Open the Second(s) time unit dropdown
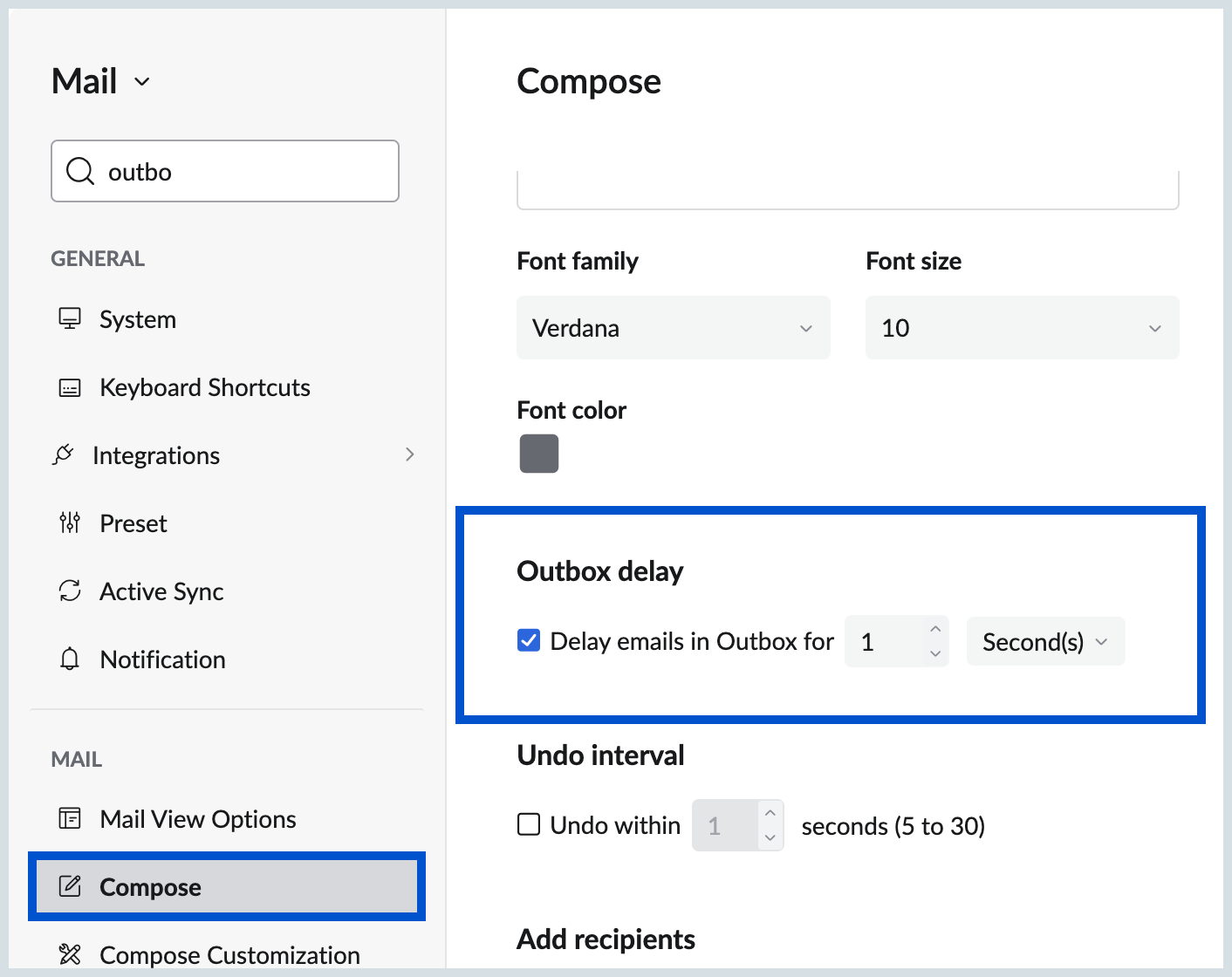The width and height of the screenshot is (1232, 977). click(x=1045, y=642)
